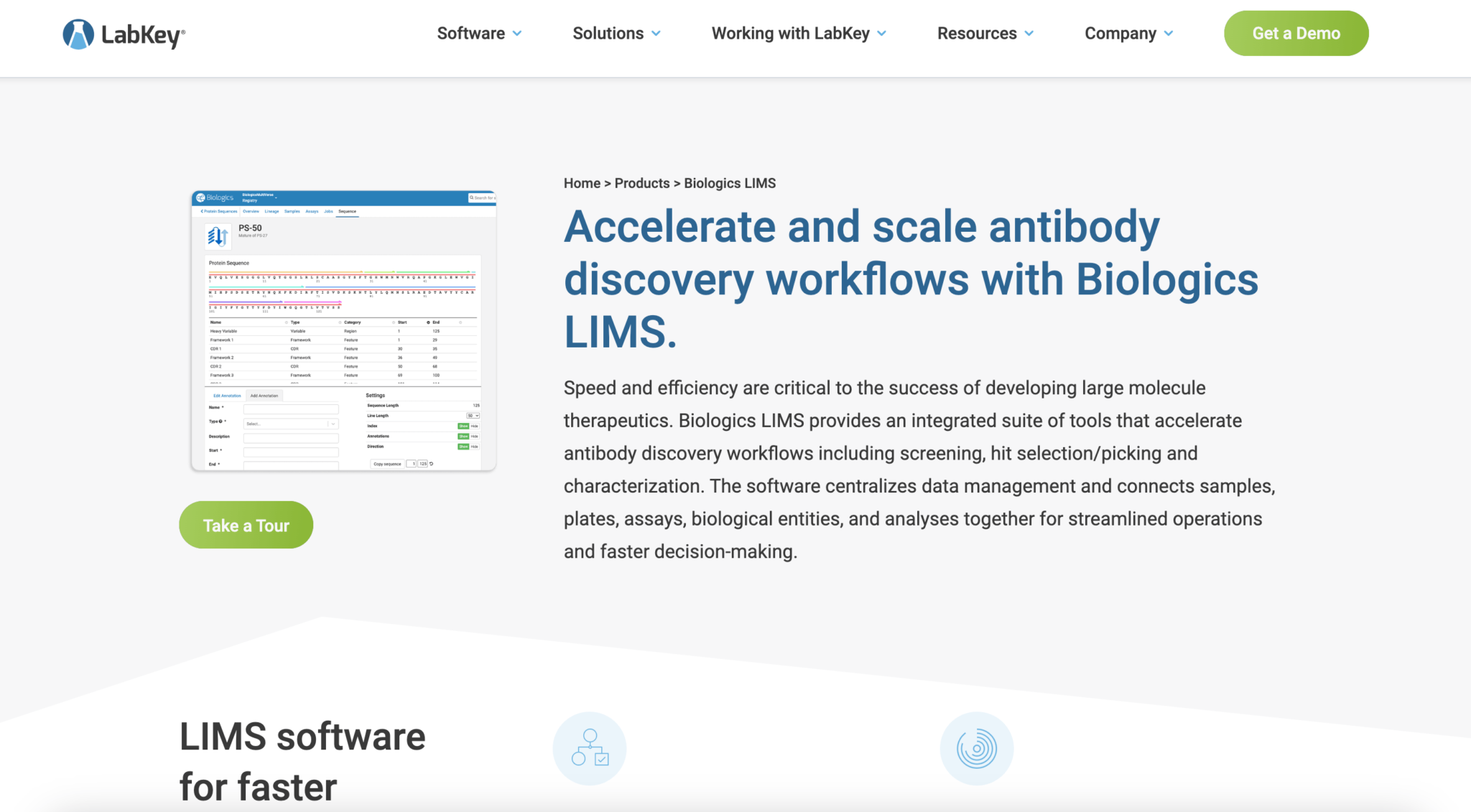Click the Biologics LIMS breadcrumb text
Viewport: 1471px width, 812px height.
pos(730,183)
